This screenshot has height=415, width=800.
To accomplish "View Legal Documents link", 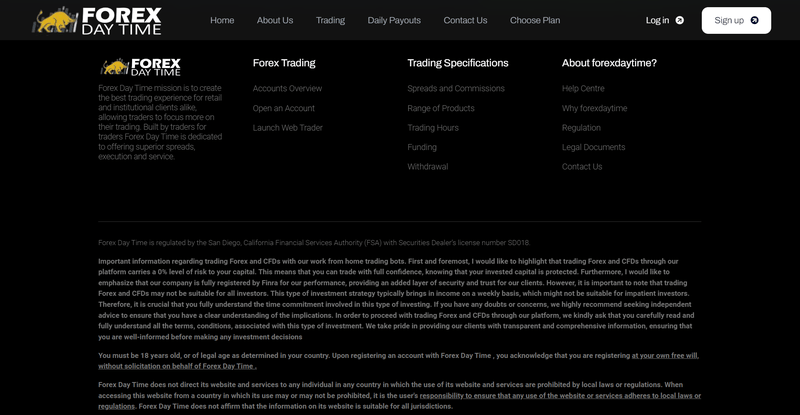I will click(x=593, y=147).
